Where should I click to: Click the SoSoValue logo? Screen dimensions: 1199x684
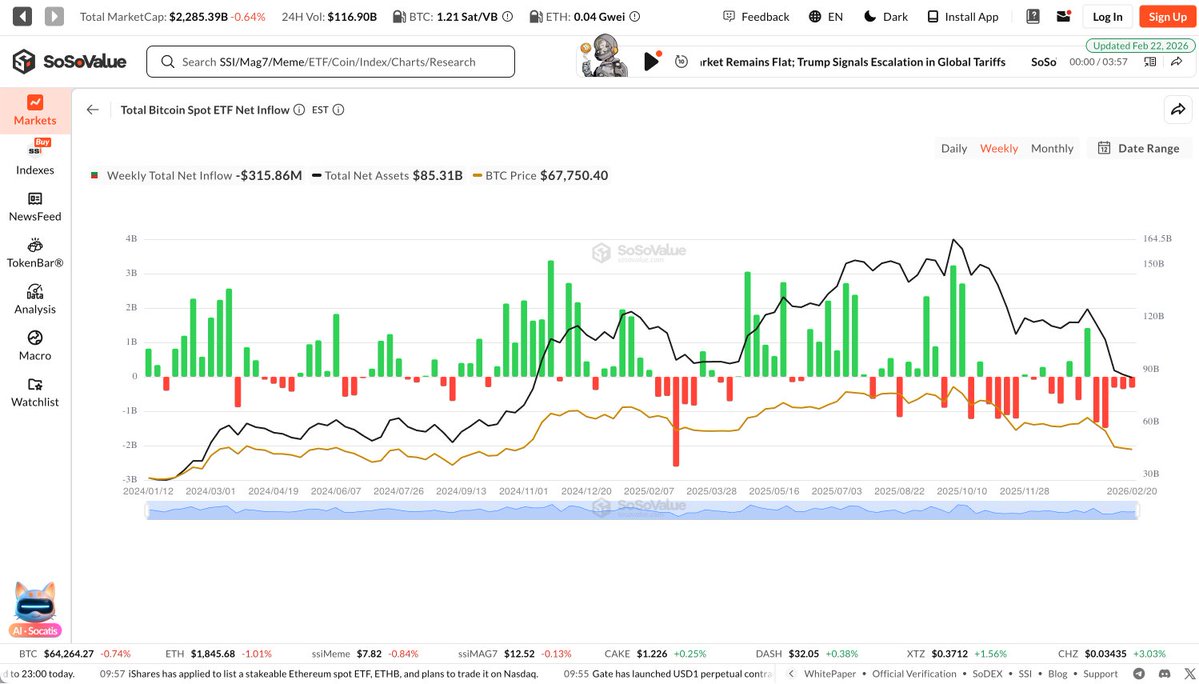pyautogui.click(x=70, y=61)
